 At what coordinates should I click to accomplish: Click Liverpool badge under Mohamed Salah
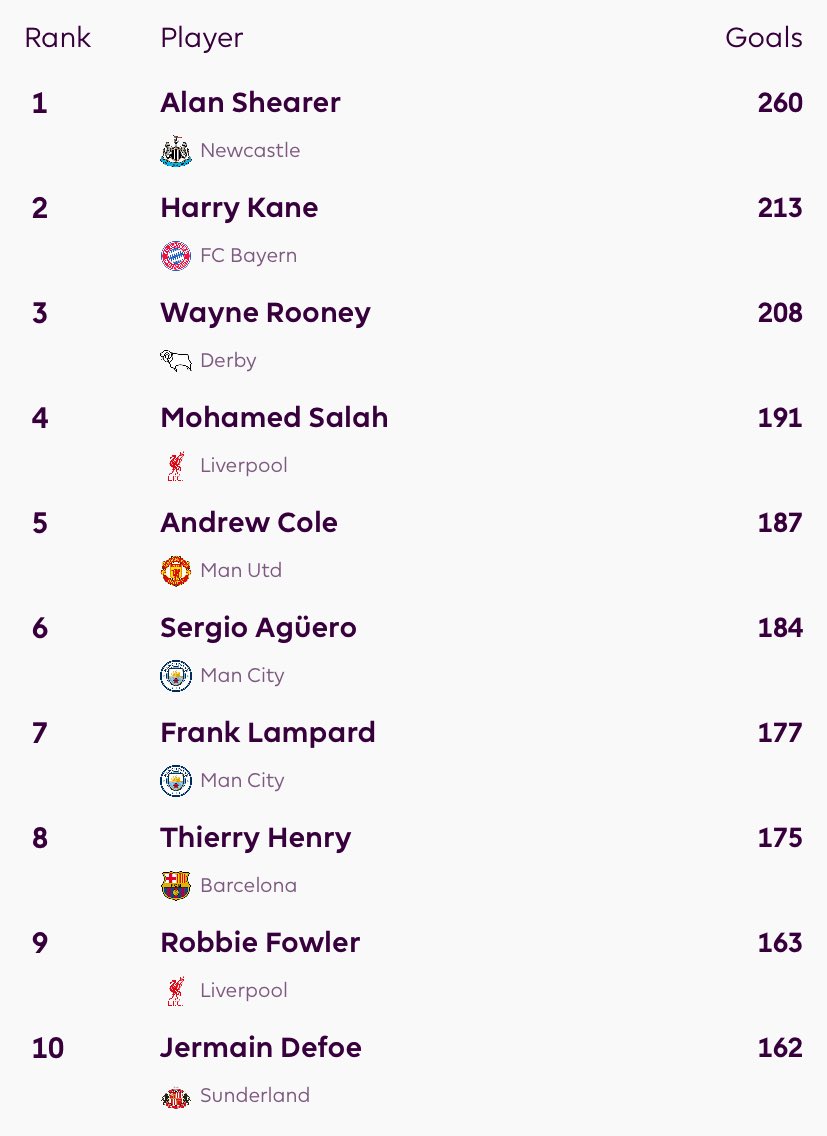click(x=175, y=466)
